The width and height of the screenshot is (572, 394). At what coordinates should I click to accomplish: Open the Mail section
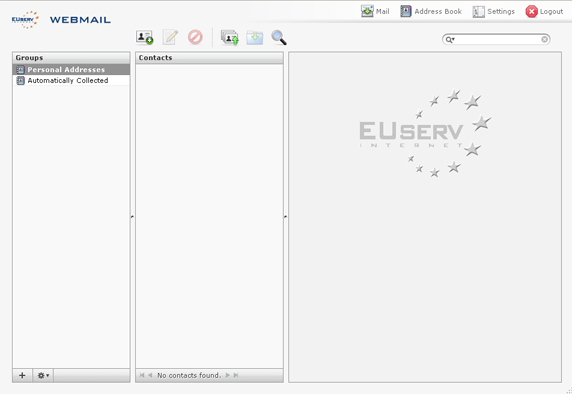[375, 11]
